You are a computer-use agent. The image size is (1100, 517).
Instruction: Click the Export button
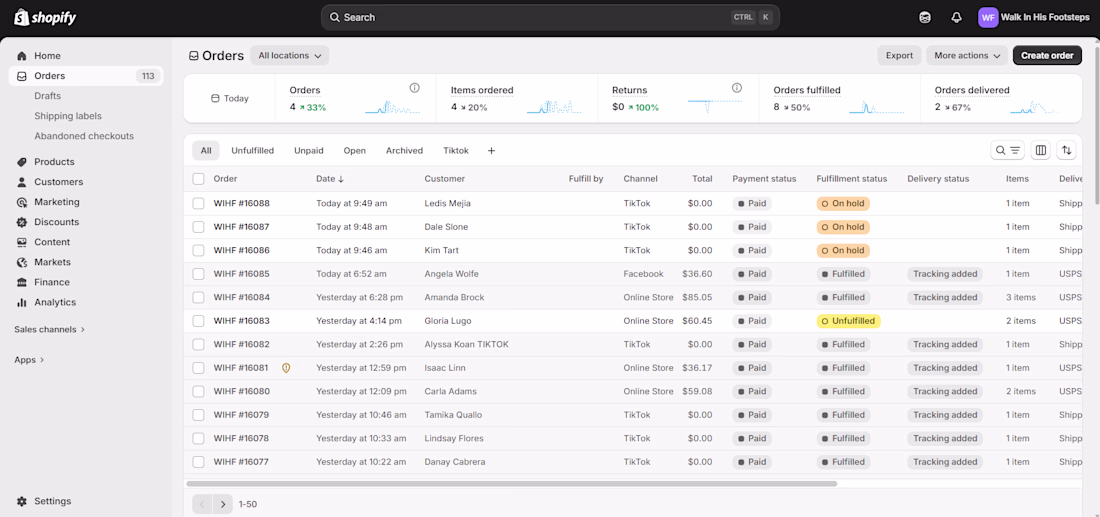899,55
